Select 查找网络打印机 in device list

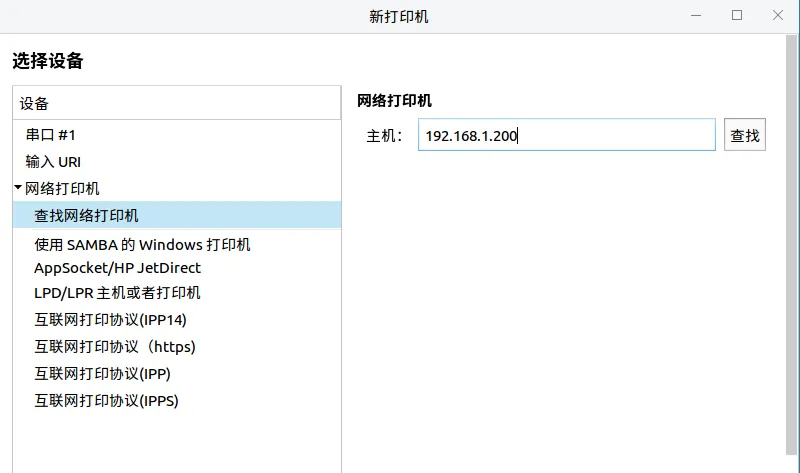pos(86,215)
